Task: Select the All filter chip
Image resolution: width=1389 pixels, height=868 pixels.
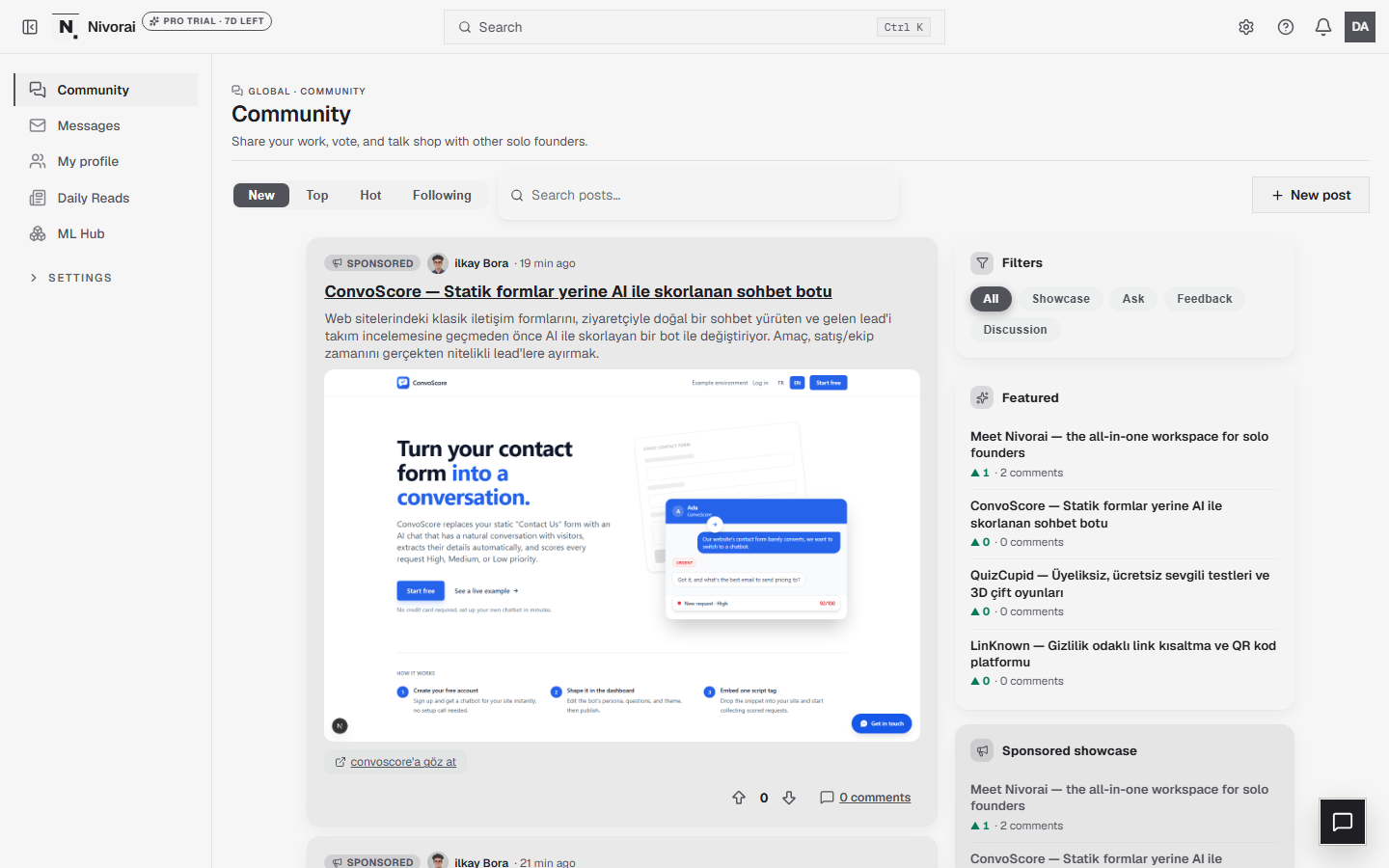Action: [x=991, y=299]
